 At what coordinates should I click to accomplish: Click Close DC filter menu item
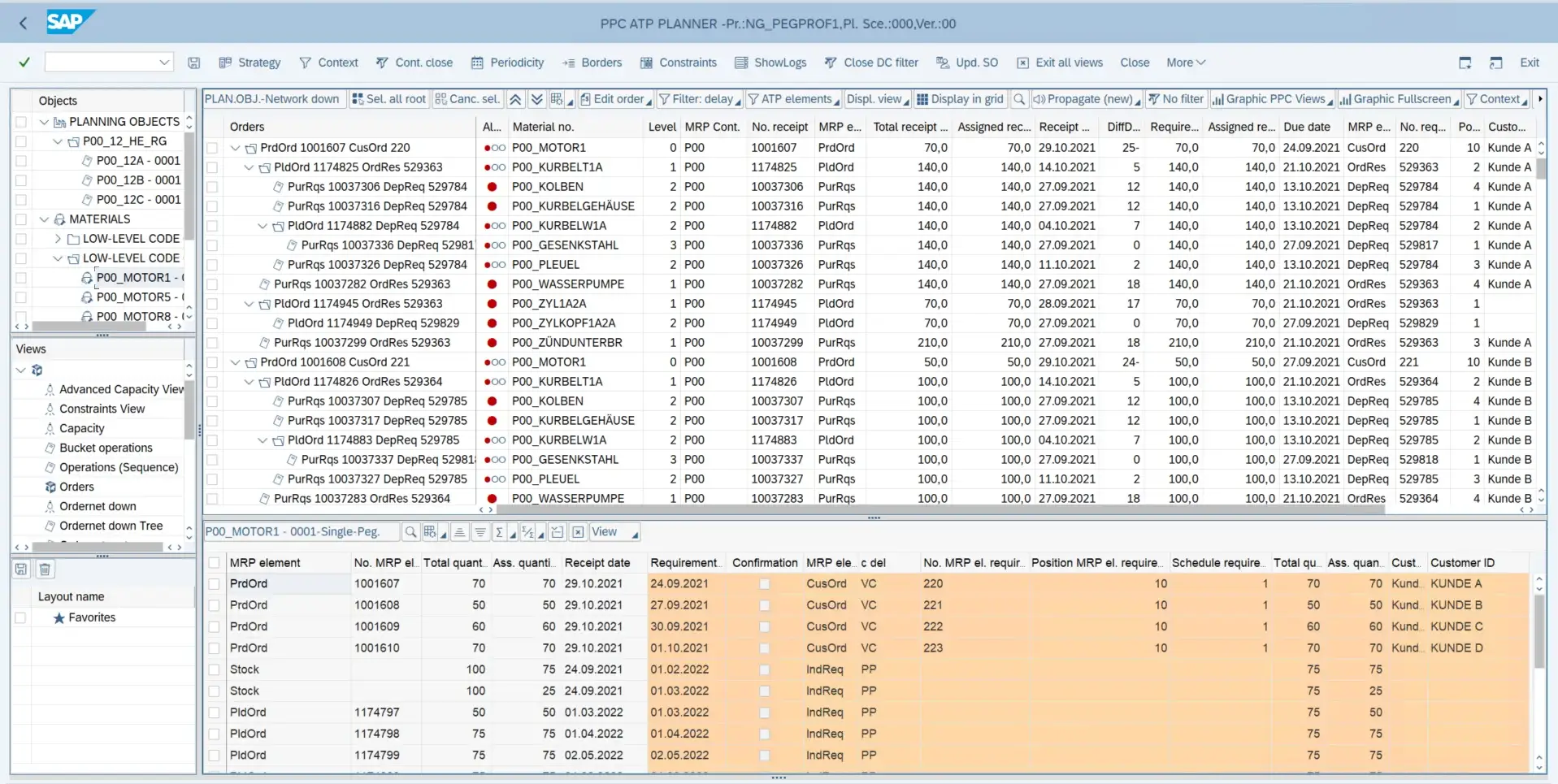point(871,63)
